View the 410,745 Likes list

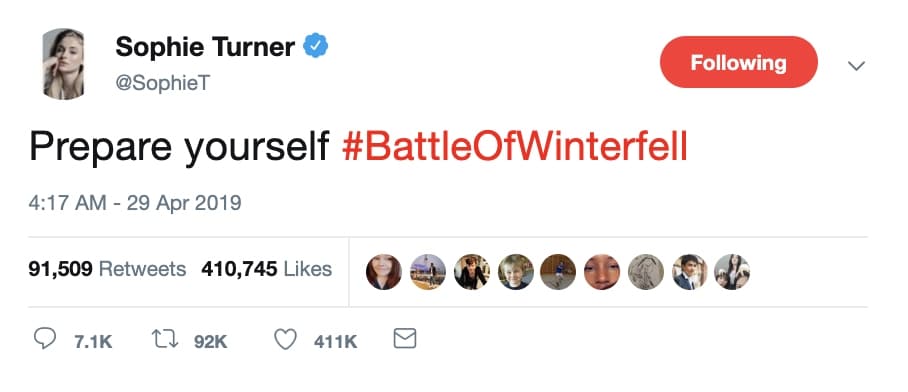point(266,269)
